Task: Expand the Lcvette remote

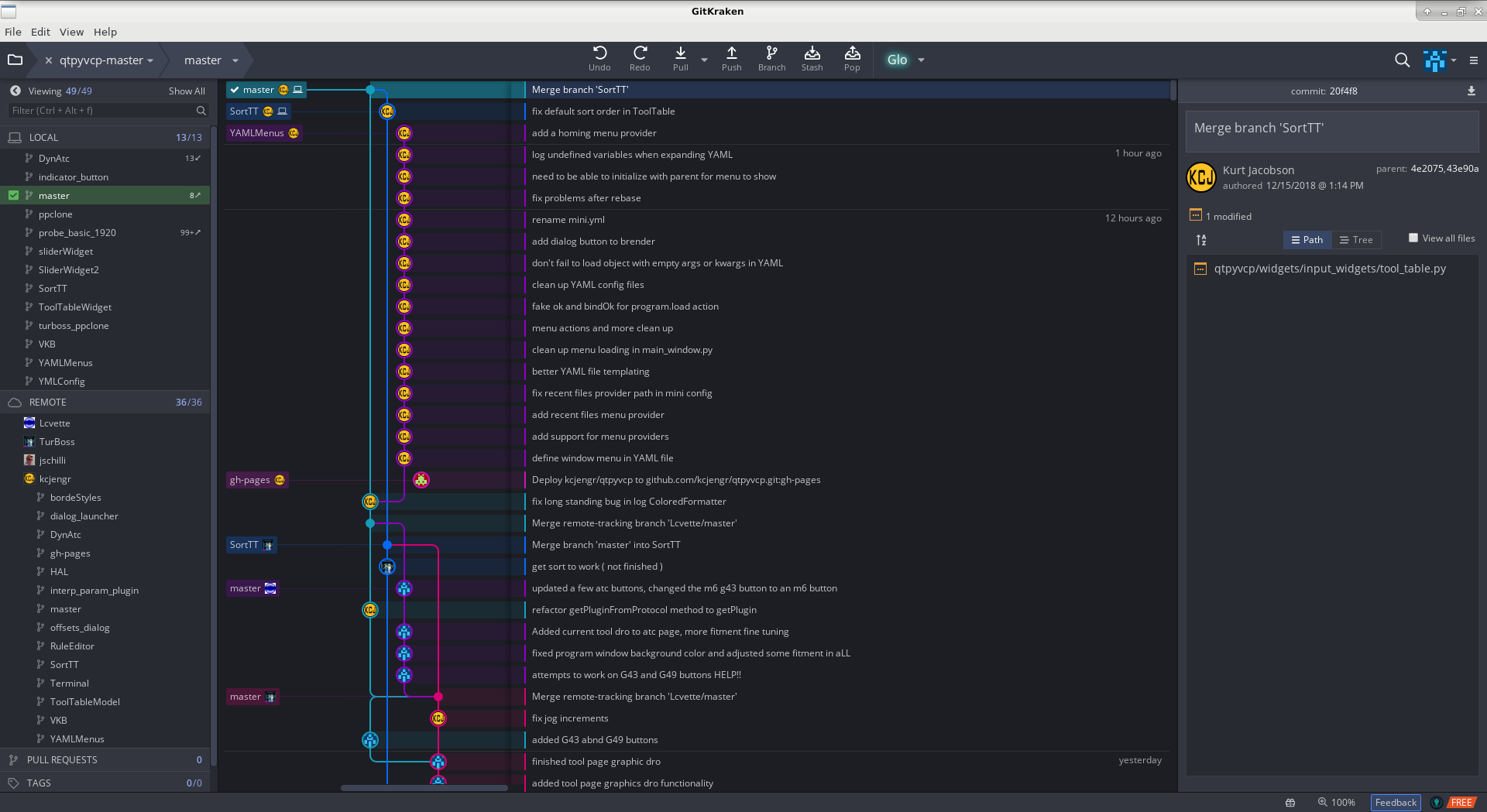Action: (x=105, y=423)
